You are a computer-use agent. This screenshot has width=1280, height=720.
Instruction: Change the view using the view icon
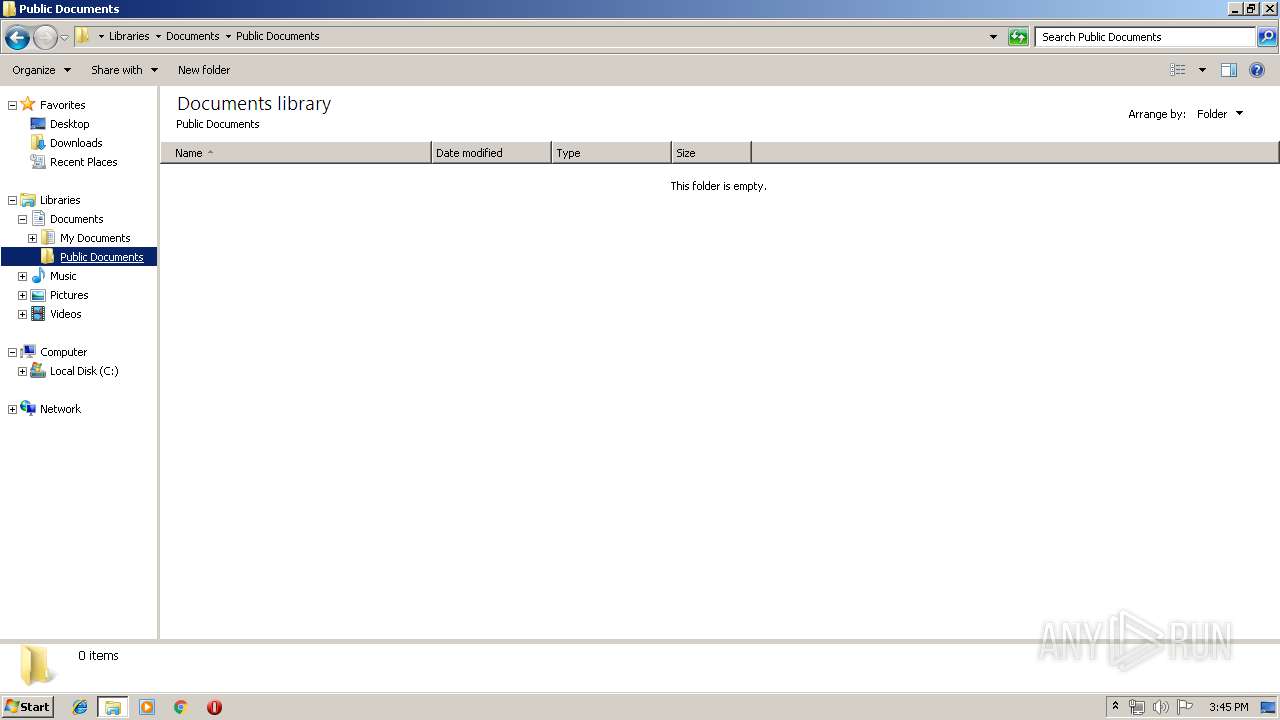(x=1178, y=70)
